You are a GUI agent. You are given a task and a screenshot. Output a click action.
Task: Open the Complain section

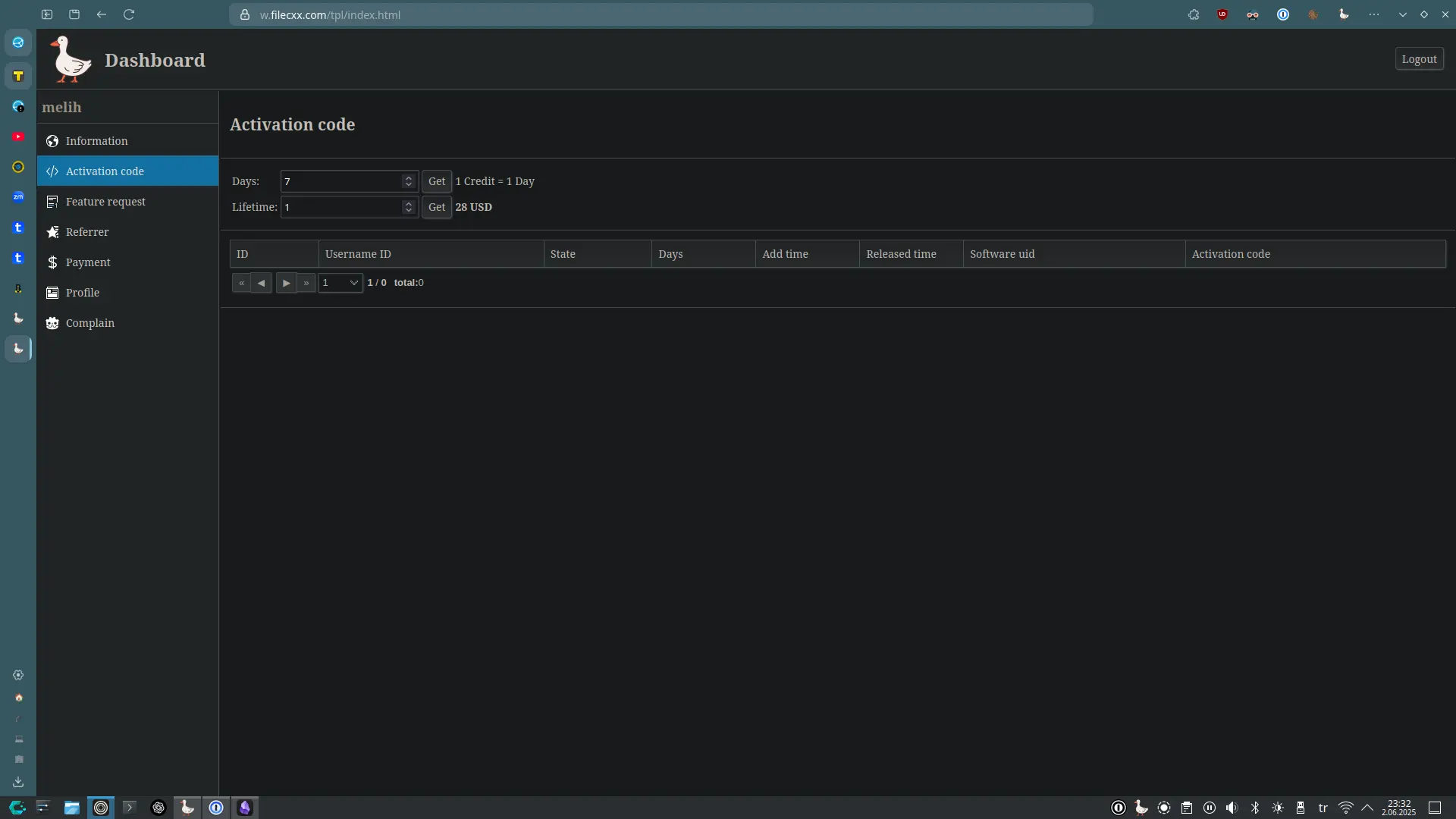point(127,323)
